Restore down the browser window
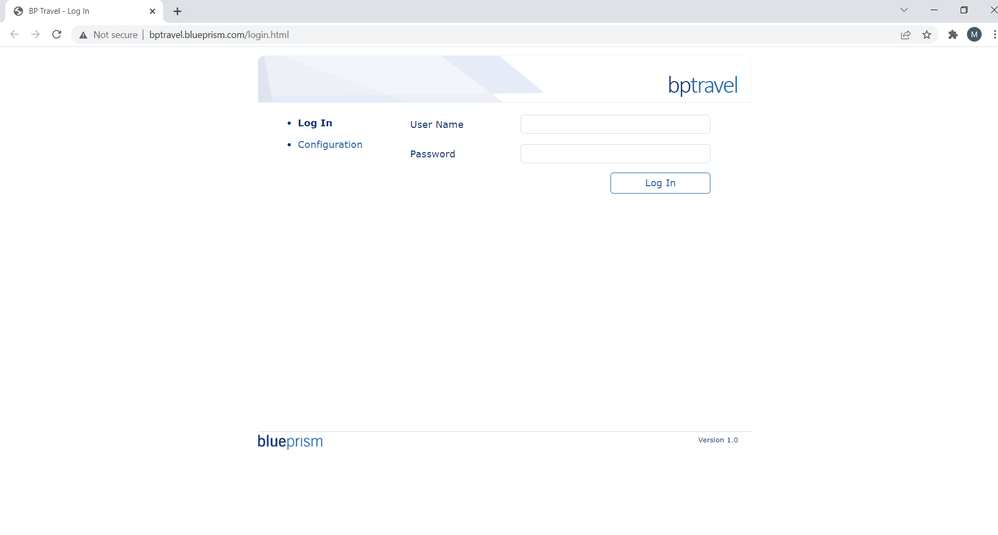This screenshot has height=535, width=998. point(964,10)
